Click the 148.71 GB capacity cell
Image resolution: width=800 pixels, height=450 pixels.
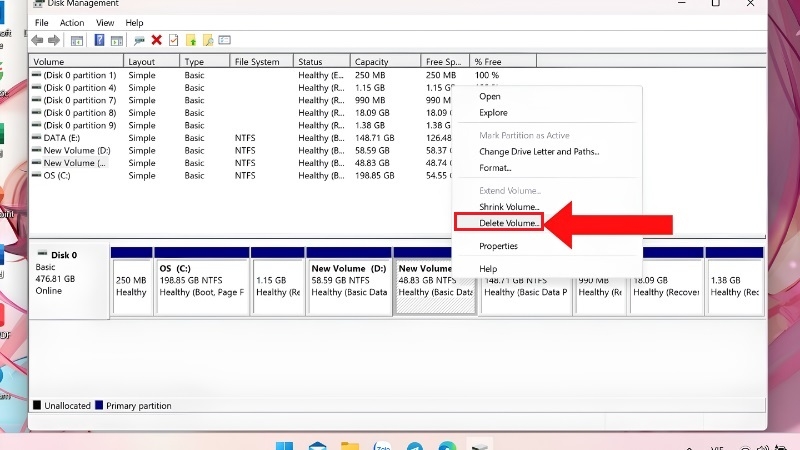pos(374,138)
